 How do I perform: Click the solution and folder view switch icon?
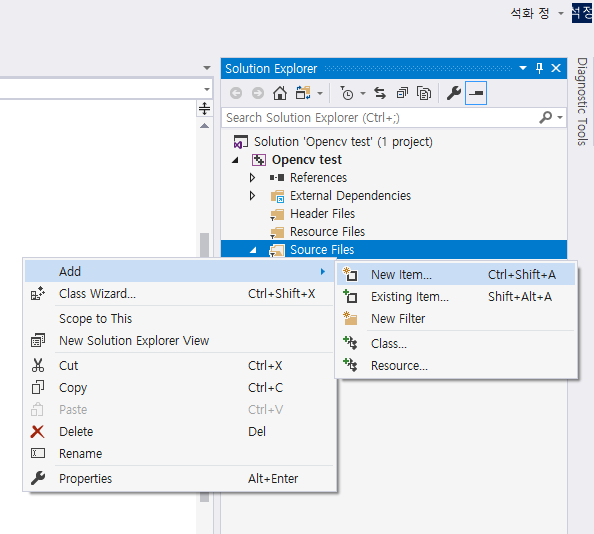coord(303,93)
